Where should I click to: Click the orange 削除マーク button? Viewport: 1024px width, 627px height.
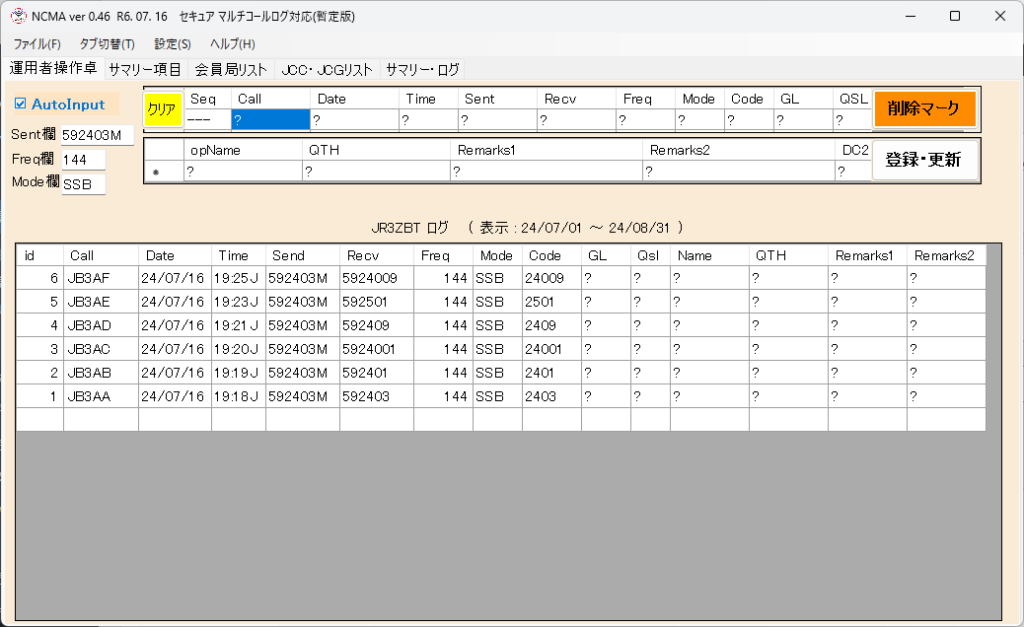point(924,108)
